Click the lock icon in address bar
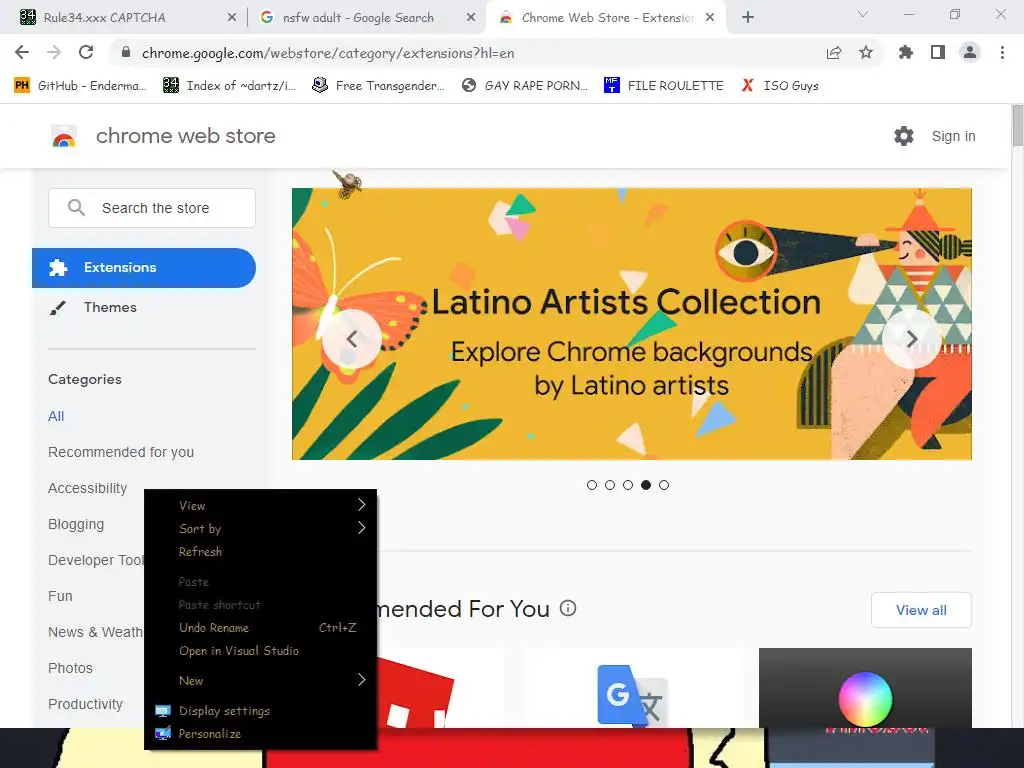This screenshot has height=768, width=1024. (x=126, y=52)
